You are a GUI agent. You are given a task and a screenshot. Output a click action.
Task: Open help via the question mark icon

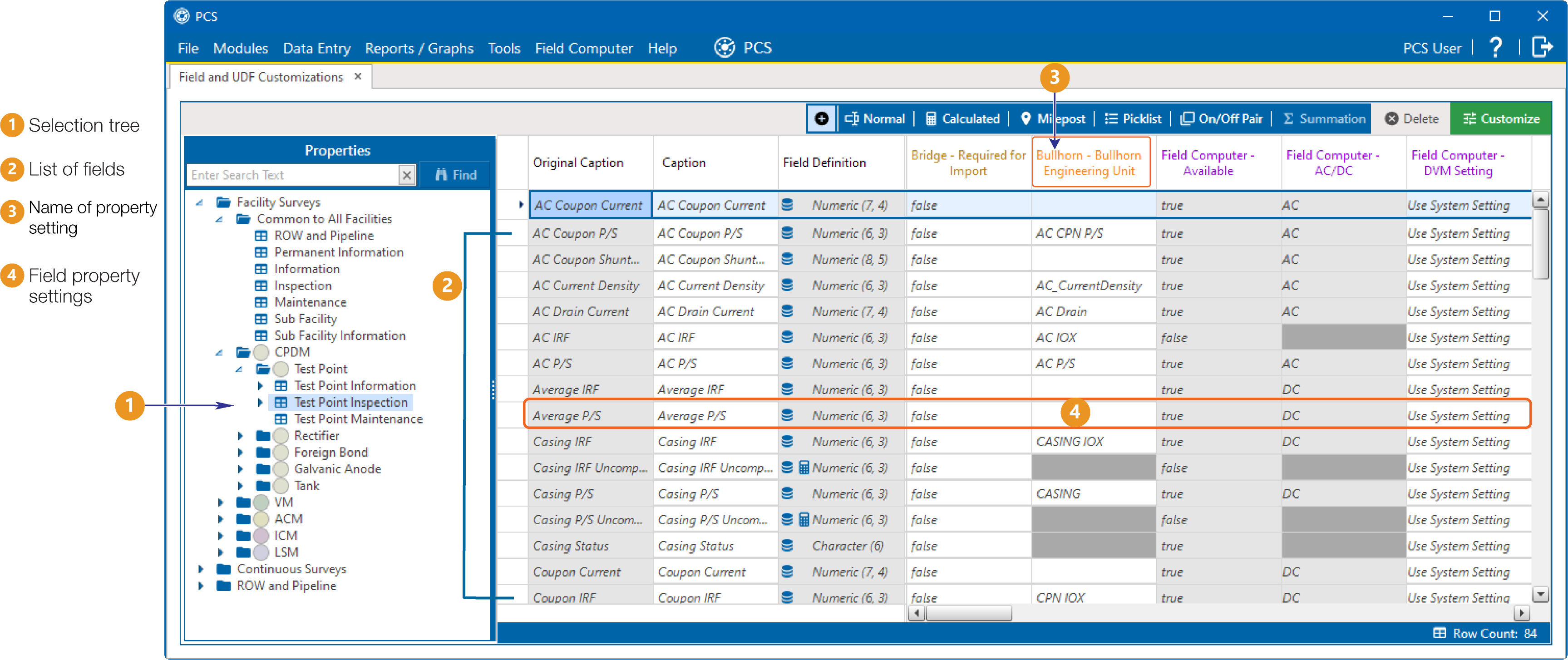pyautogui.click(x=1496, y=48)
